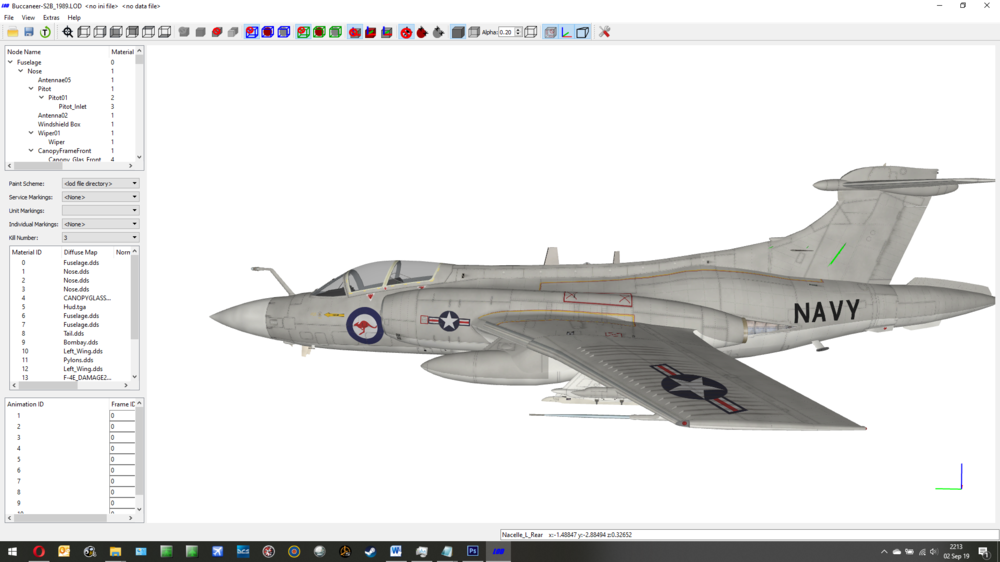Click the animation list vertical scrollbar
Viewport: 1000px width, 562px height.
click(139, 457)
